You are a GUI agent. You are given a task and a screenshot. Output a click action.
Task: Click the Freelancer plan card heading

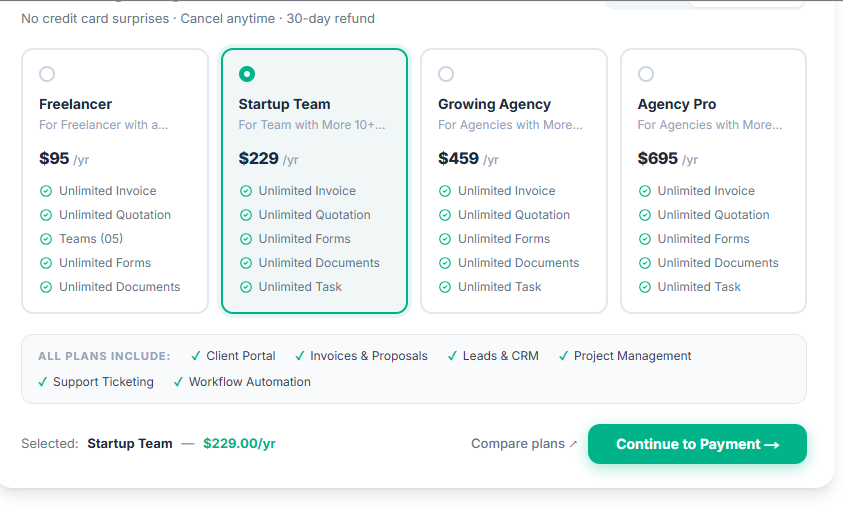tap(75, 104)
